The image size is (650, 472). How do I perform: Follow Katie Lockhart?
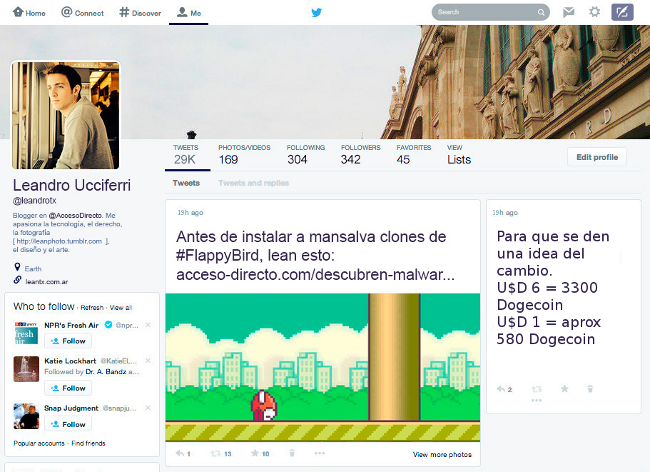(68, 388)
